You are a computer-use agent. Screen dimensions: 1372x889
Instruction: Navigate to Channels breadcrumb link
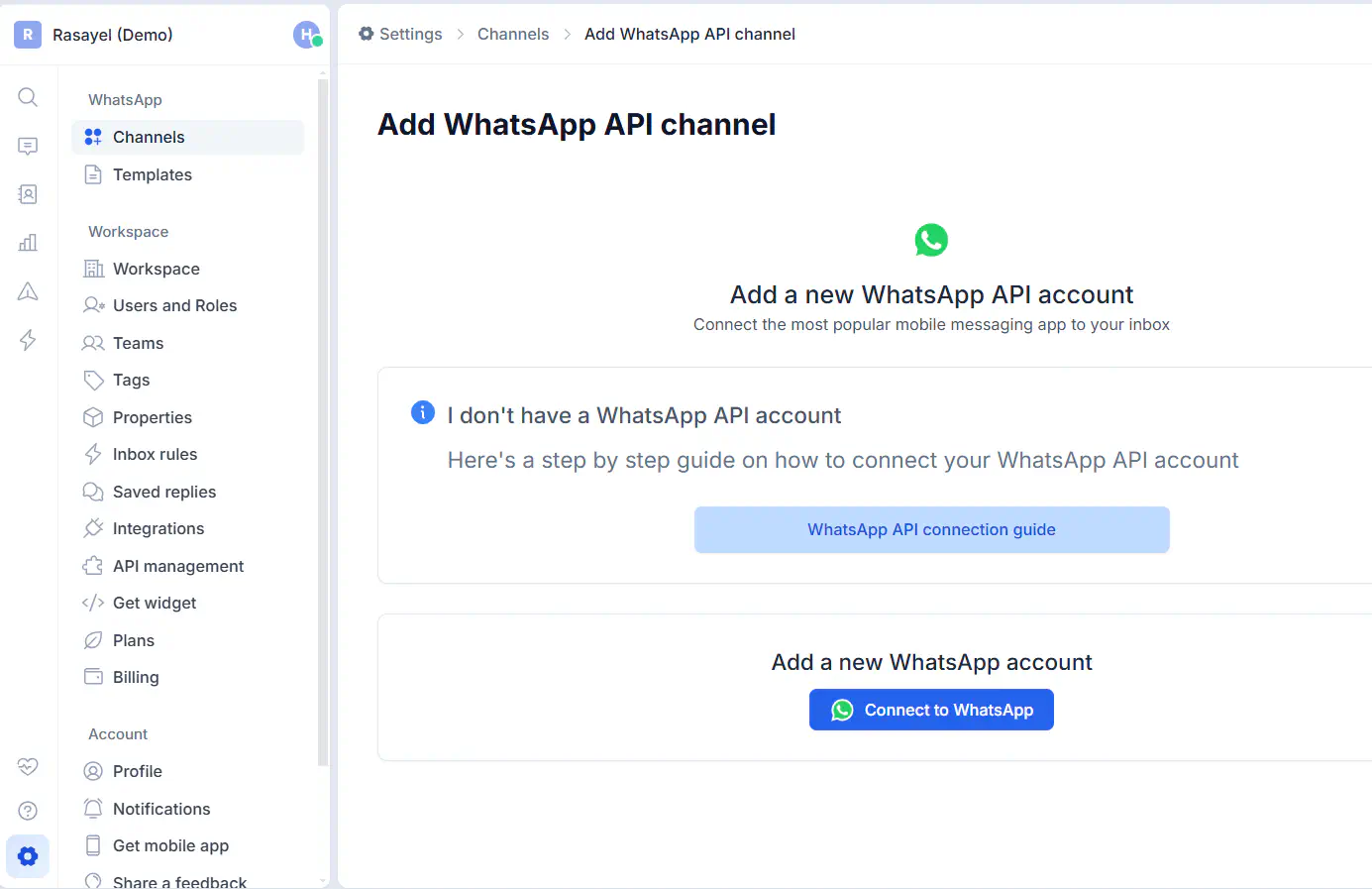point(513,34)
